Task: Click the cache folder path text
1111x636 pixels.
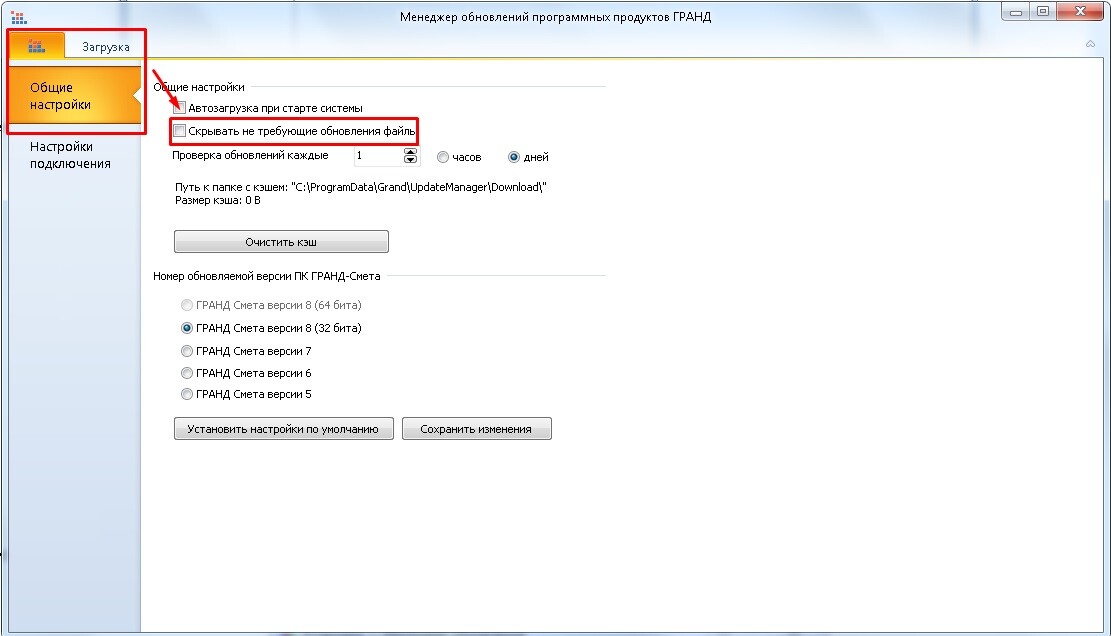Action: point(361,187)
